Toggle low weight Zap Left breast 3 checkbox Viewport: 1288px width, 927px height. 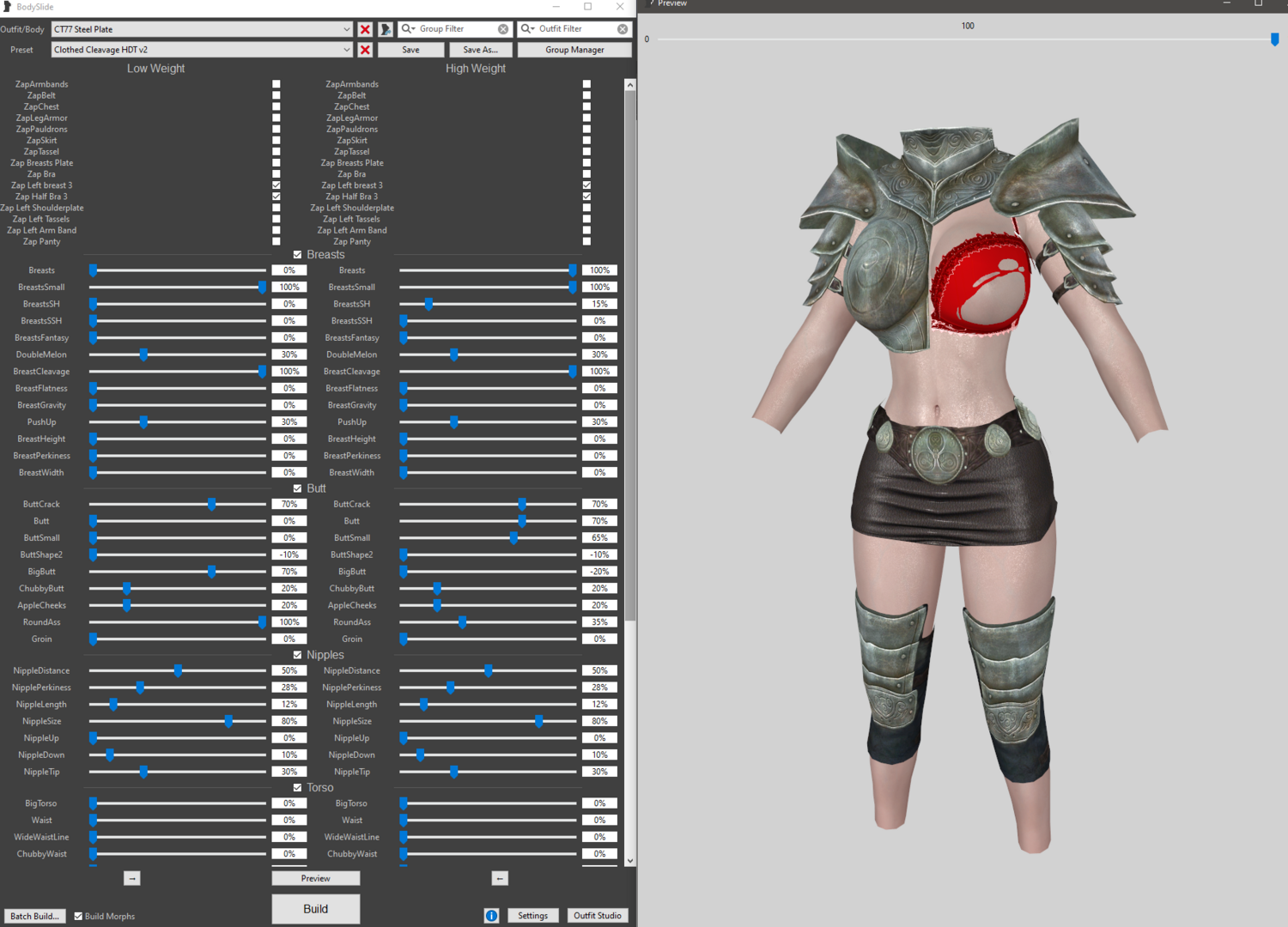[x=276, y=185]
